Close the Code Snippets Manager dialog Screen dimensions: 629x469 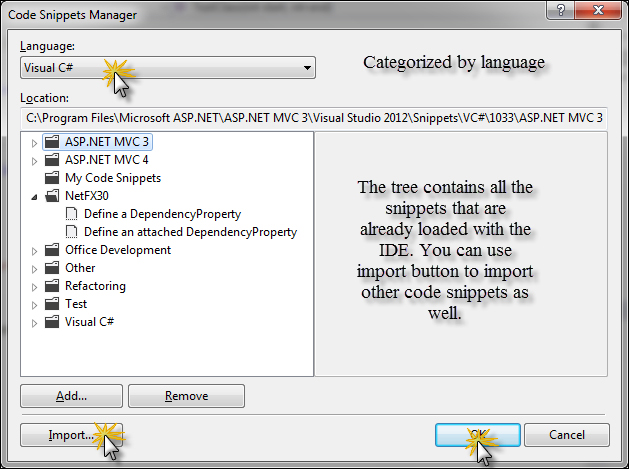598,10
